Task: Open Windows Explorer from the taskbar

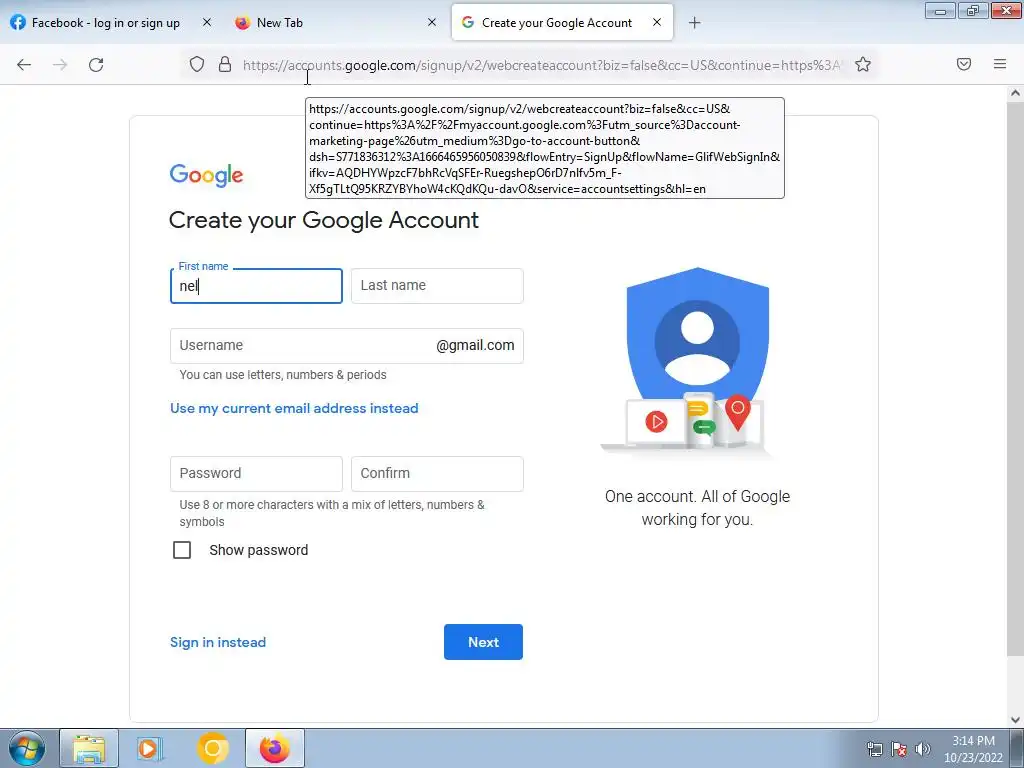Action: [x=89, y=748]
